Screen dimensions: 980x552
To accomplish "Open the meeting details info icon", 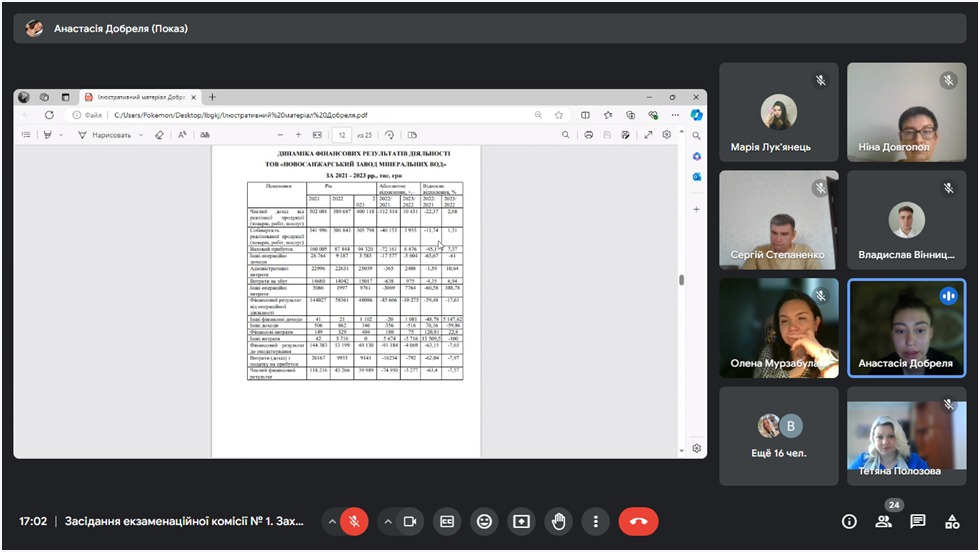I will 849,521.
